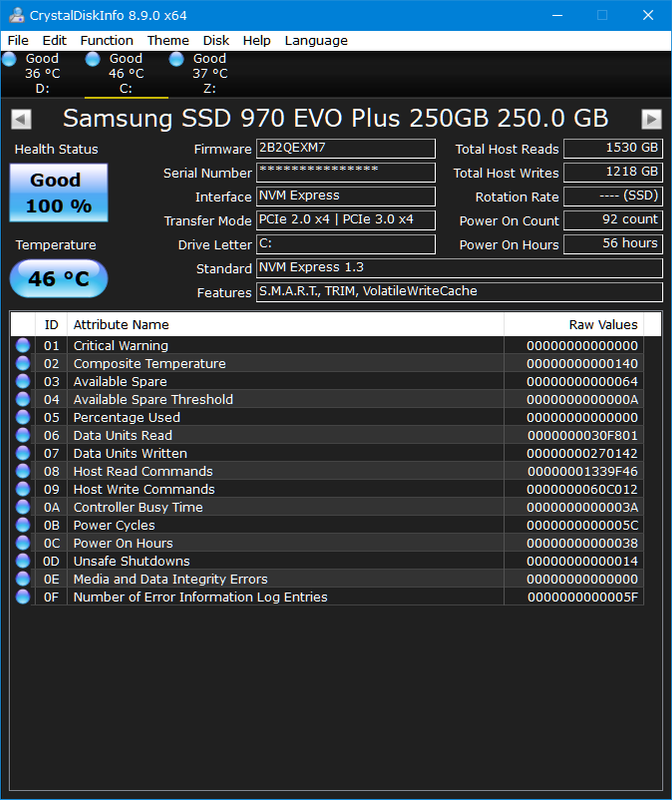Click the status orb for disk Z:

pos(176,59)
